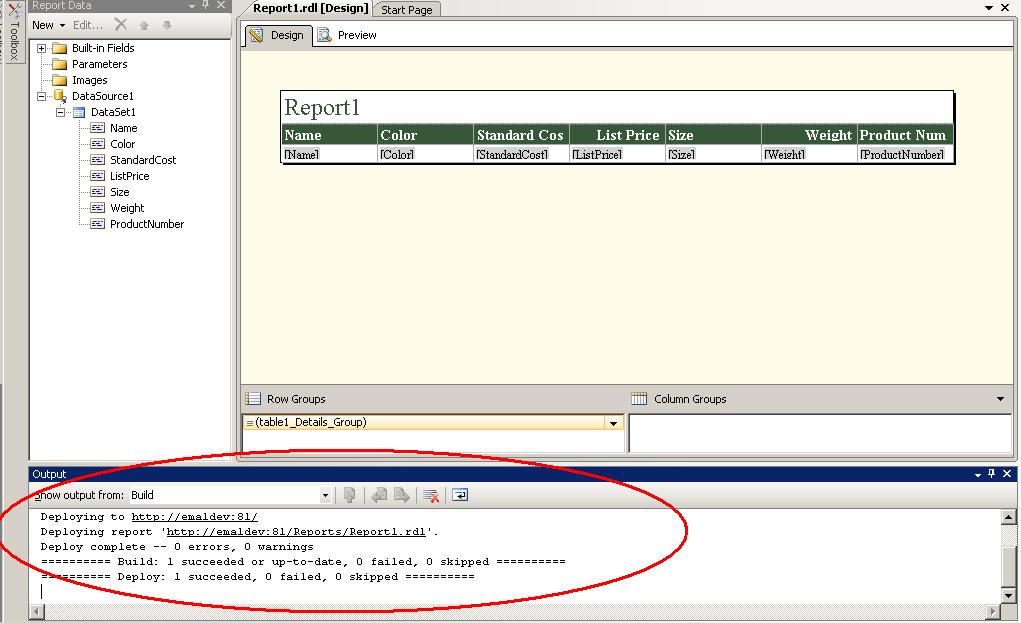Open the New dropdown in Report Data

[49, 25]
